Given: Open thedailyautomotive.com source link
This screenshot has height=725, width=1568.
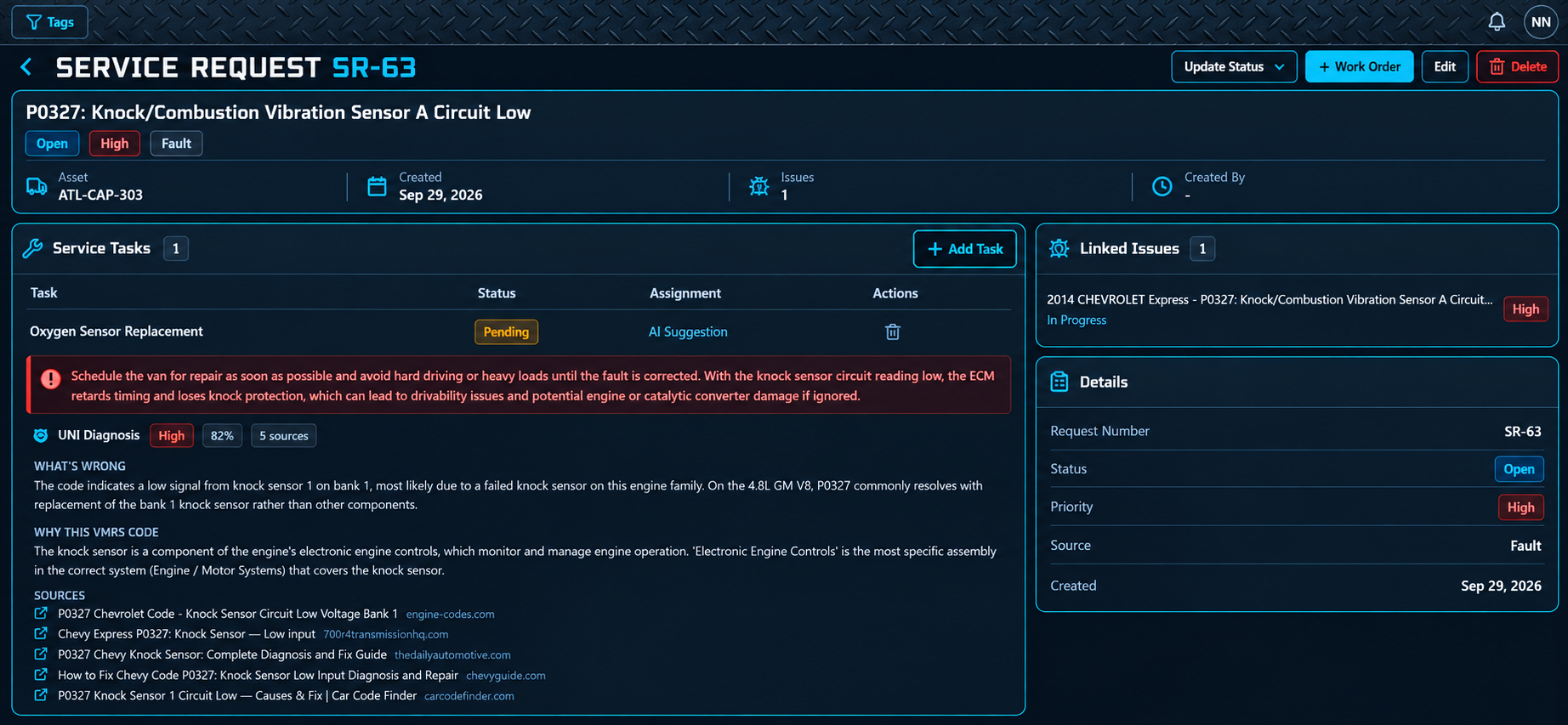Looking at the screenshot, I should pyautogui.click(x=452, y=654).
